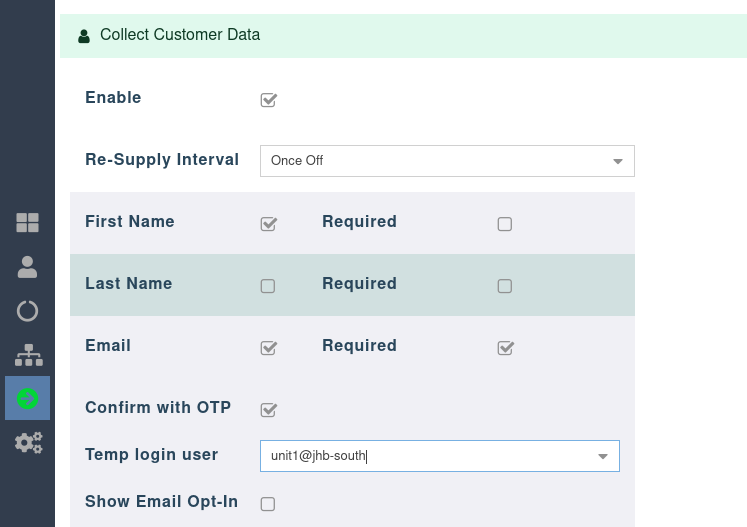Image resolution: width=747 pixels, height=527 pixels.
Task: Open the network hierarchy icon in sidebar
Action: click(x=27, y=355)
